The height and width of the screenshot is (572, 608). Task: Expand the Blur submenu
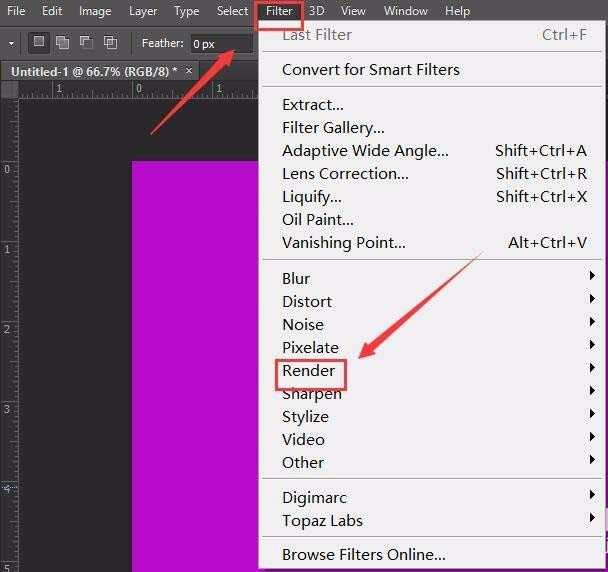click(x=296, y=279)
